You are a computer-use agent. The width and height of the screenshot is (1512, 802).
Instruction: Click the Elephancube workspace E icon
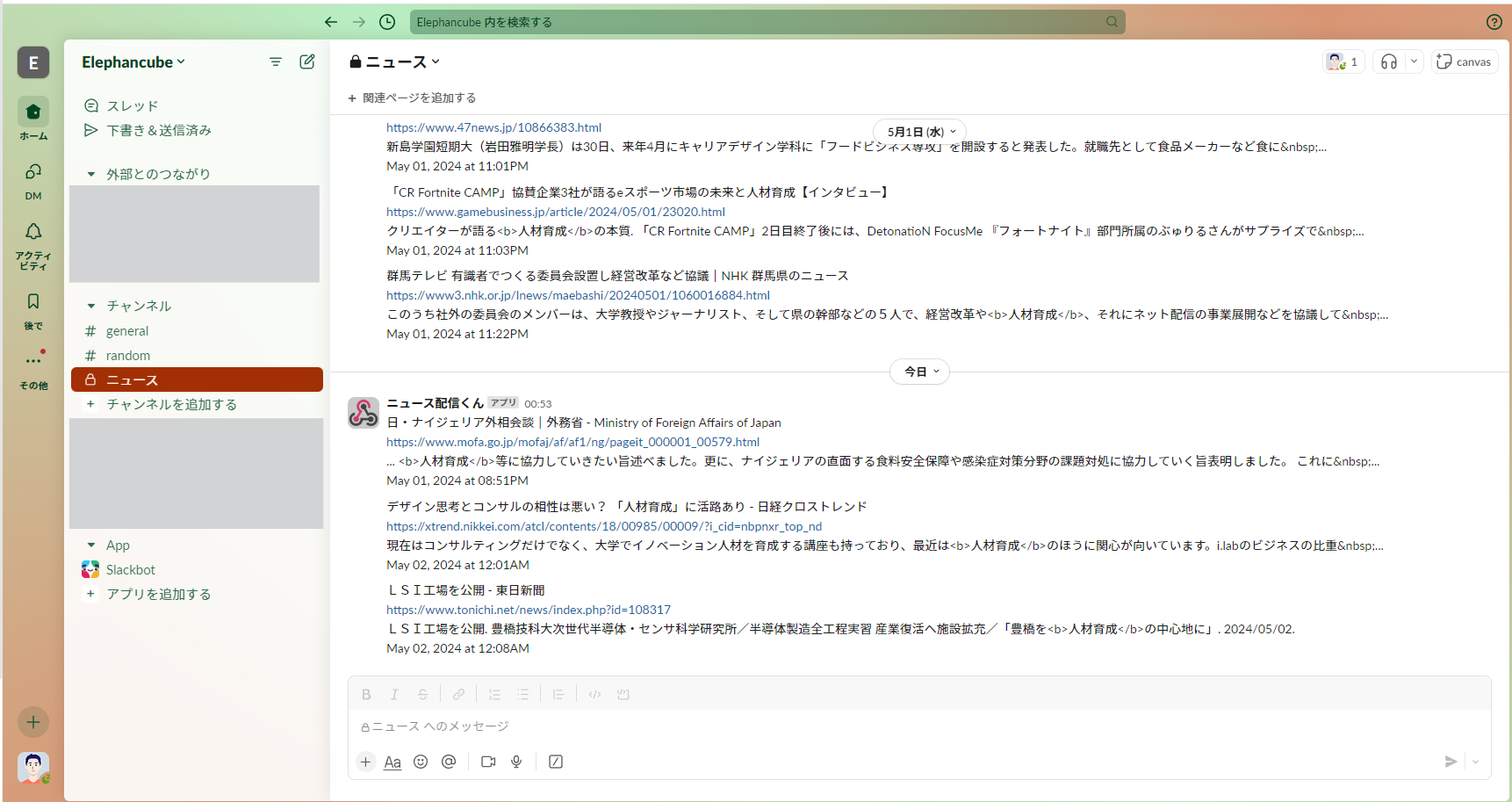pyautogui.click(x=33, y=62)
